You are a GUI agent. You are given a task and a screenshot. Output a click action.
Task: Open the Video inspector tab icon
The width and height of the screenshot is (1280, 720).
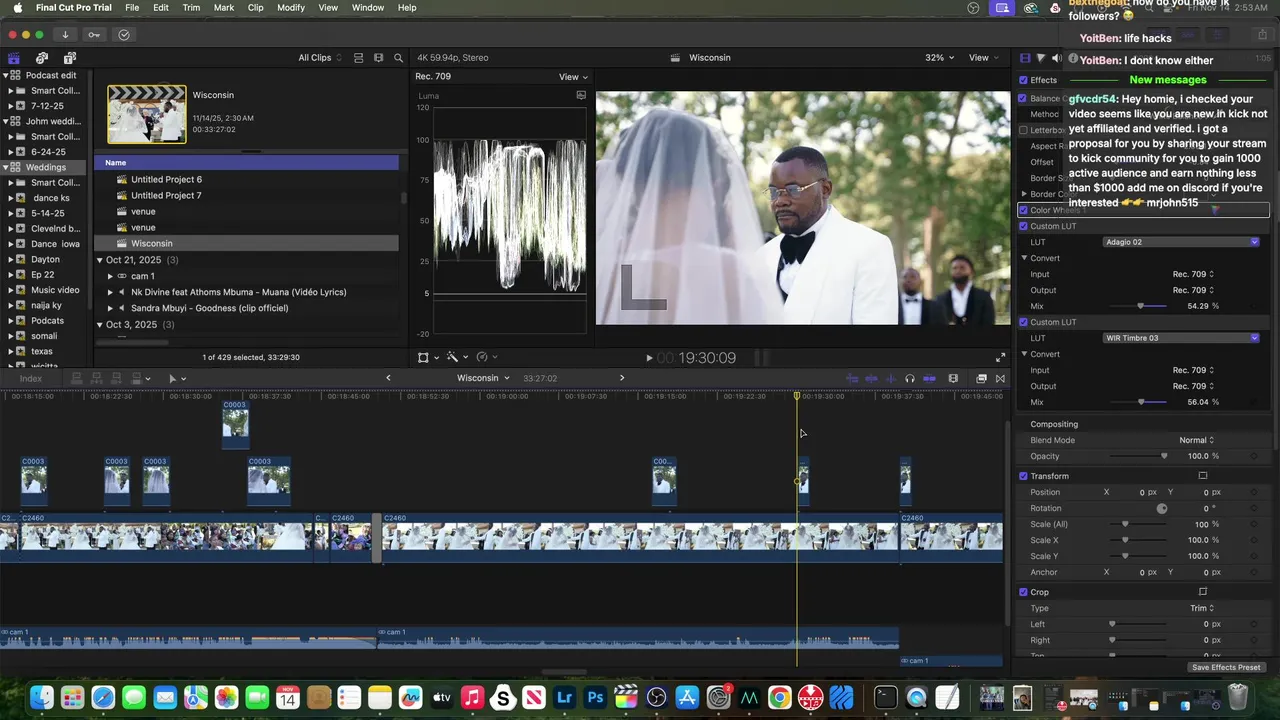[1024, 58]
